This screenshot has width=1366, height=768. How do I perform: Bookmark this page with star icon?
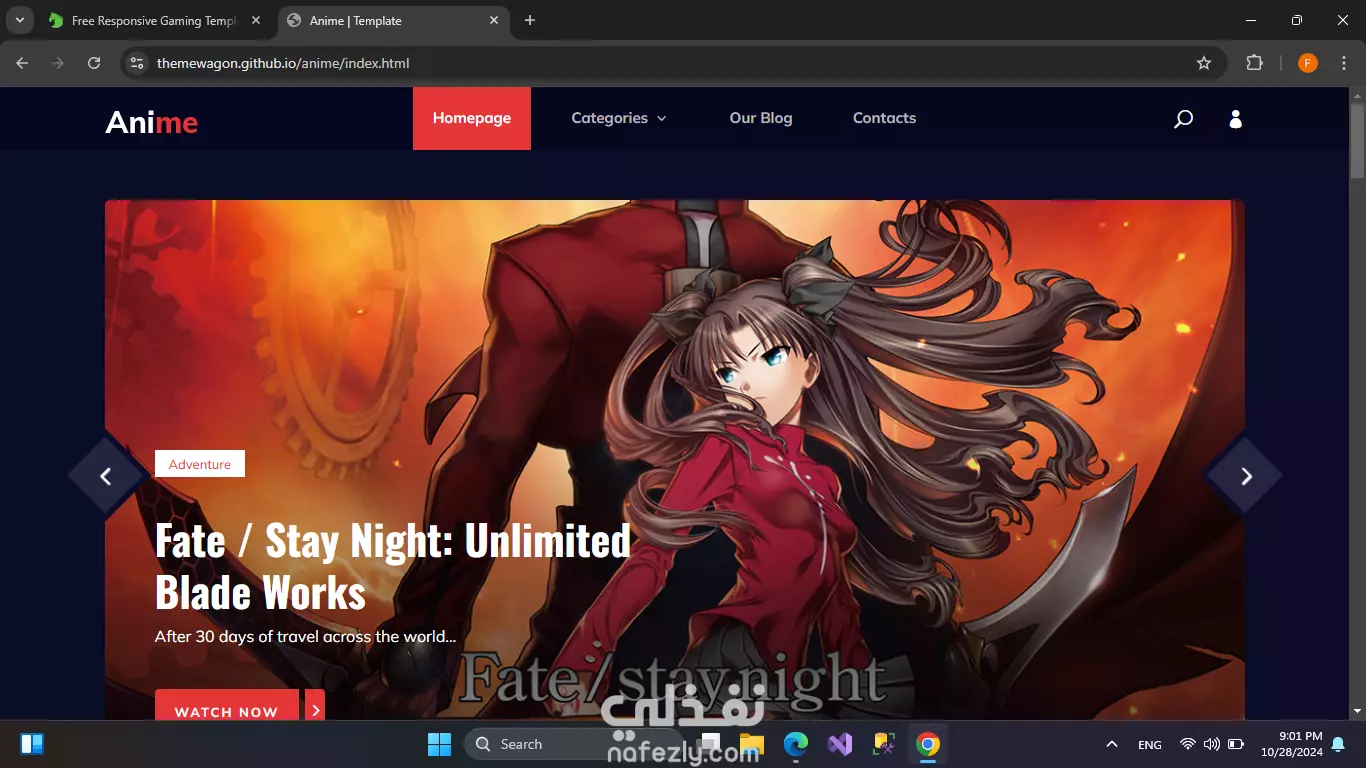[x=1204, y=63]
